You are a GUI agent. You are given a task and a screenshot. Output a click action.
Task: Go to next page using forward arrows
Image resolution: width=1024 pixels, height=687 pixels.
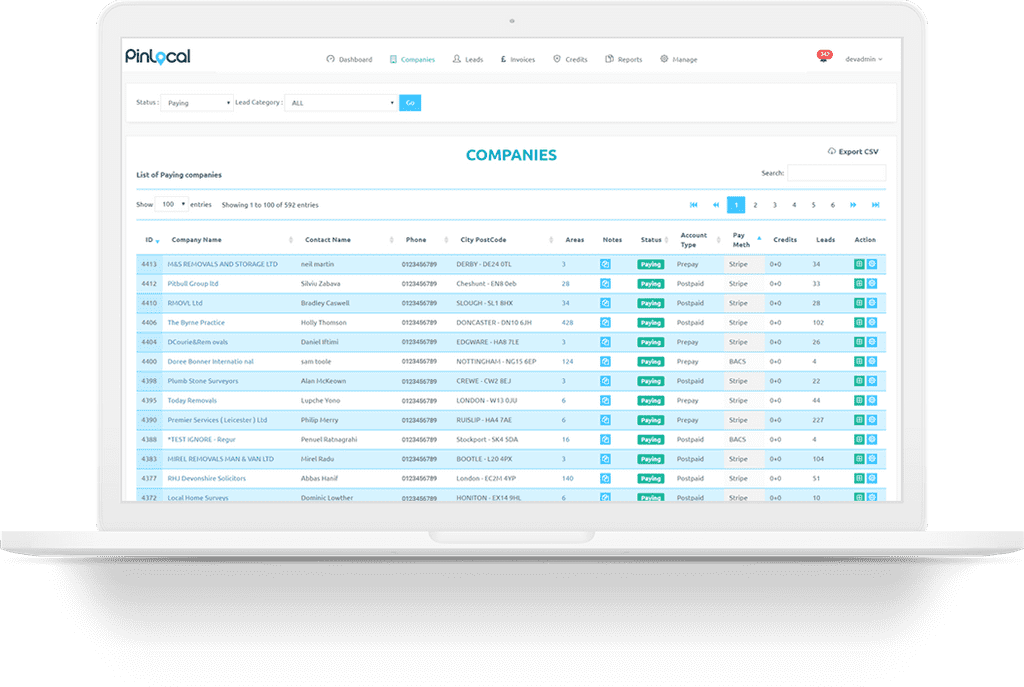[853, 205]
